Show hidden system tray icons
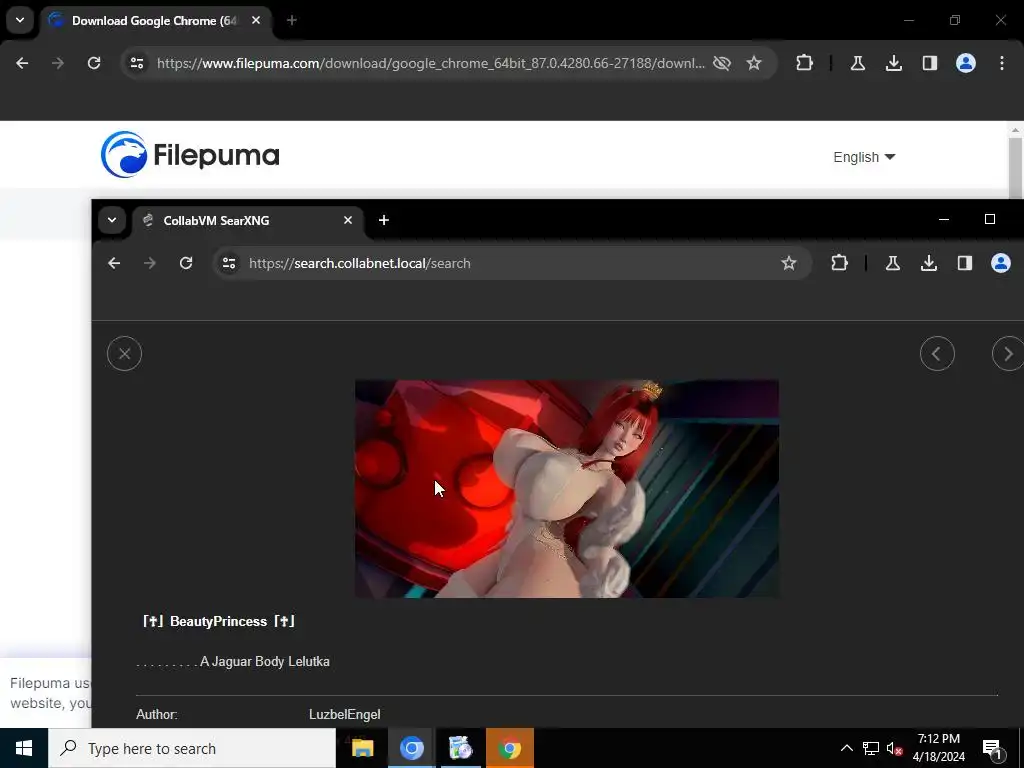1024x768 pixels. (x=846, y=748)
